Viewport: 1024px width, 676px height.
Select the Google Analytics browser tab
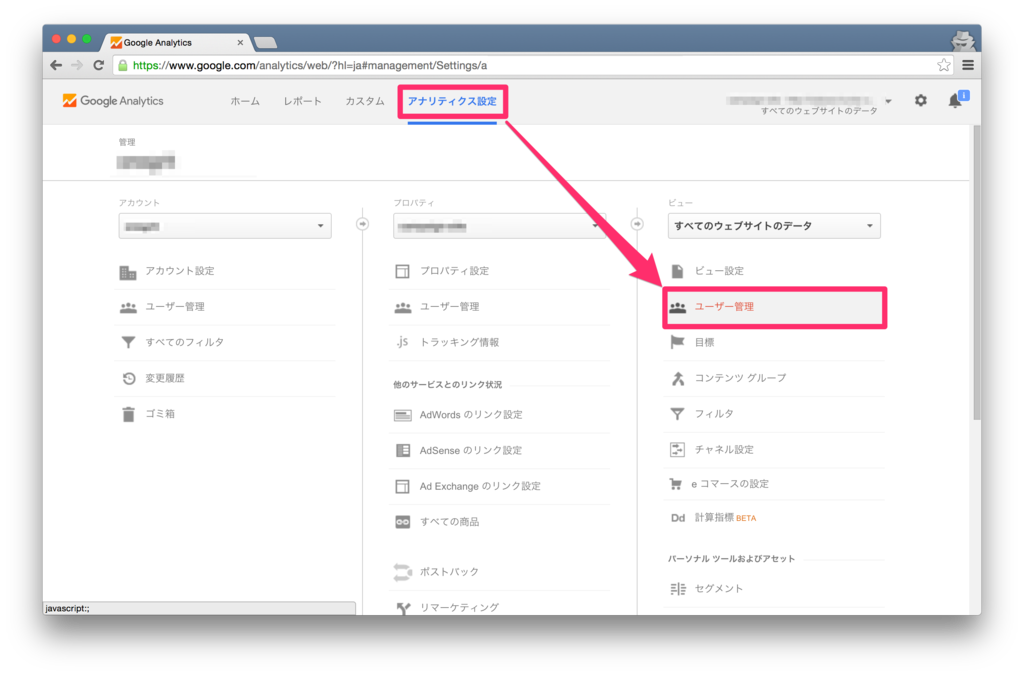click(175, 42)
